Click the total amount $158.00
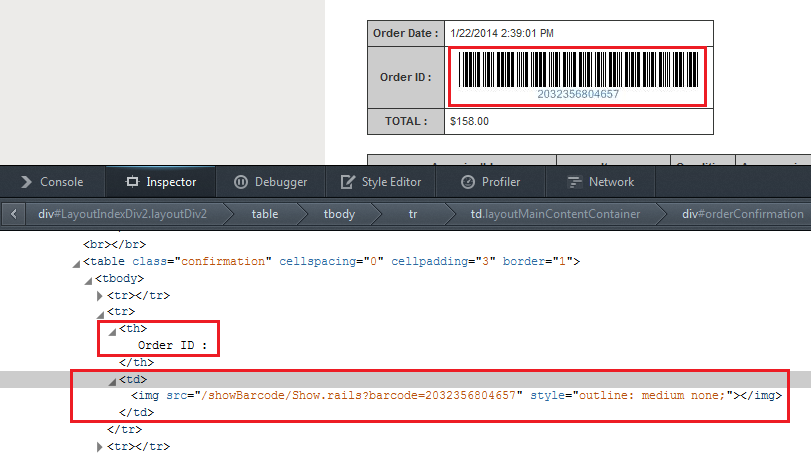Screen dimensions: 811x455 pos(469,122)
